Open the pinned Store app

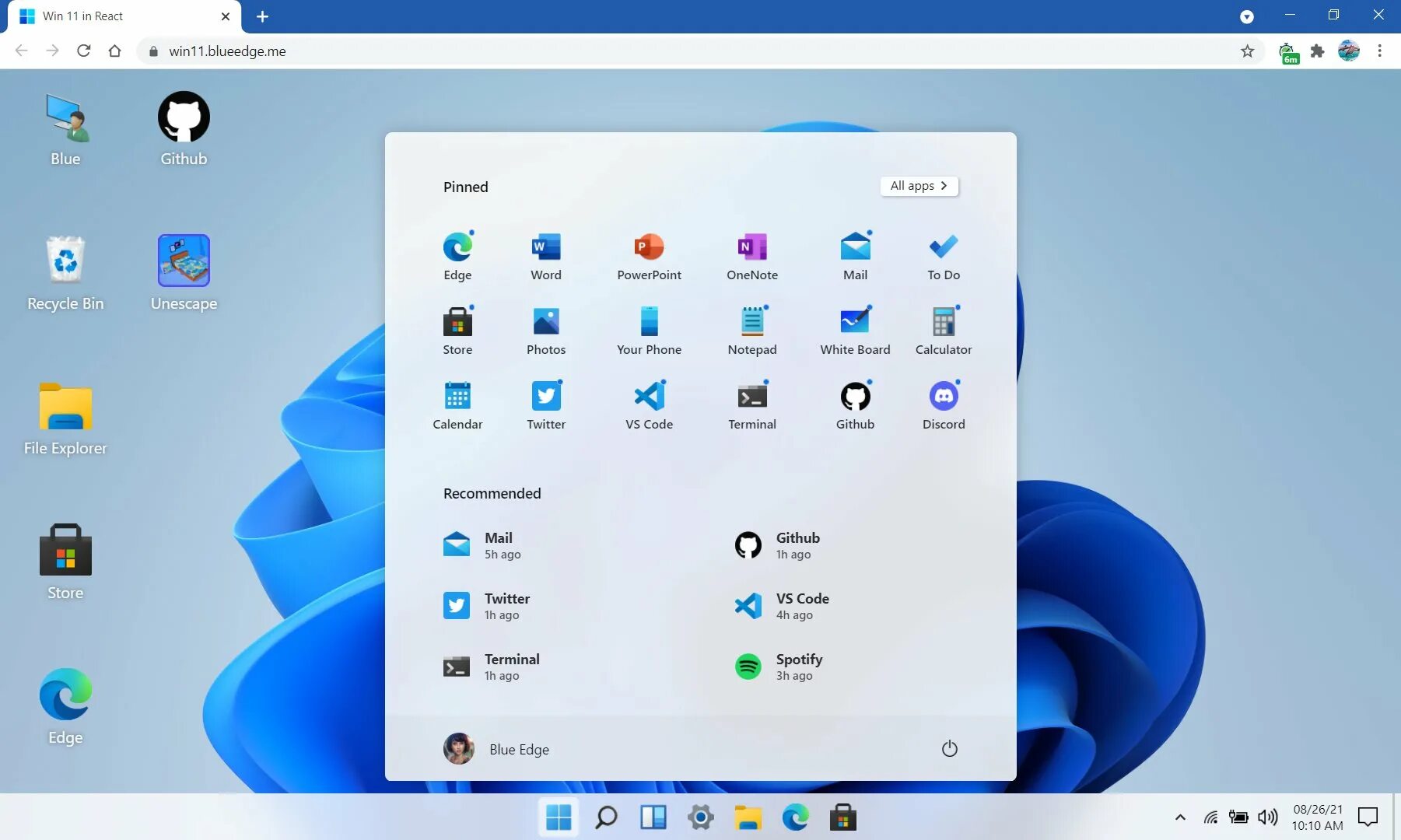point(457,331)
